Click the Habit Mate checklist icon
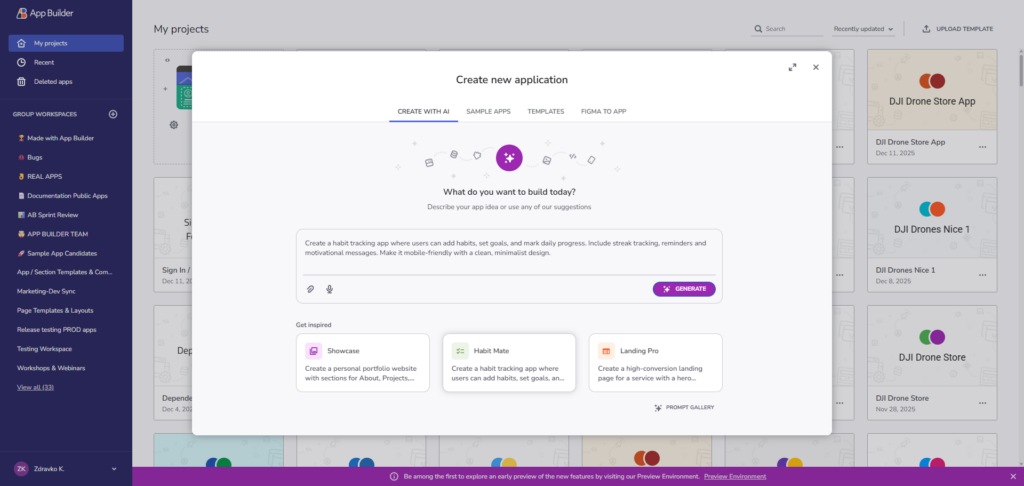Image resolution: width=1024 pixels, height=486 pixels. pyautogui.click(x=460, y=351)
